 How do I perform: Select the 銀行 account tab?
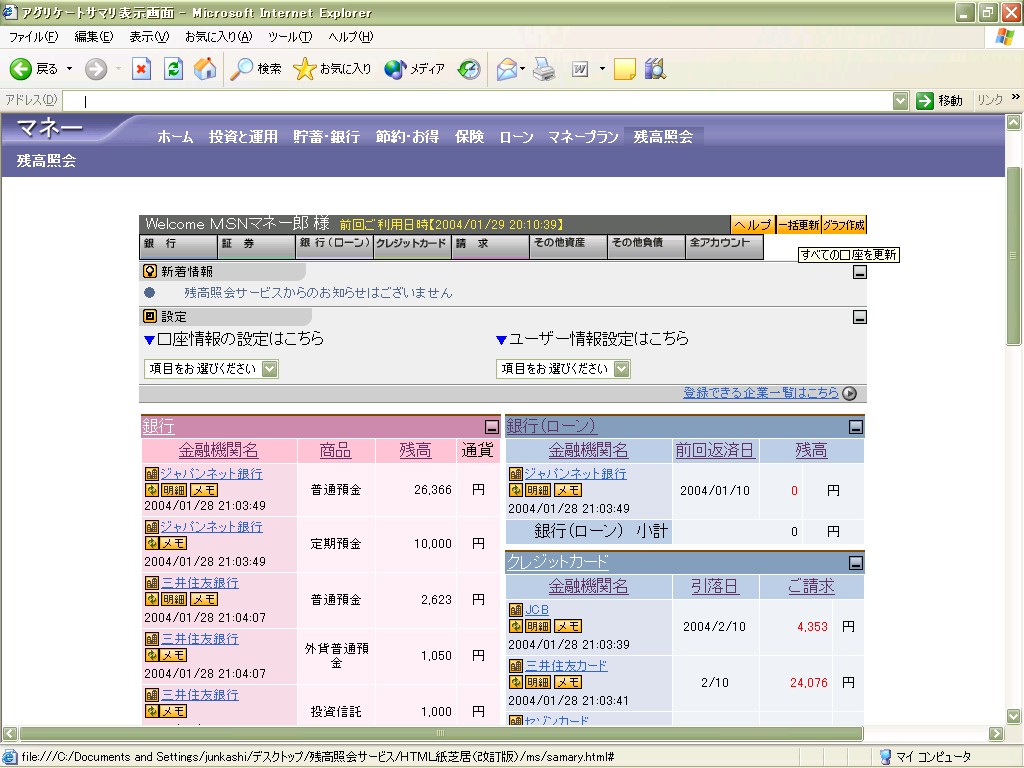[x=178, y=247]
